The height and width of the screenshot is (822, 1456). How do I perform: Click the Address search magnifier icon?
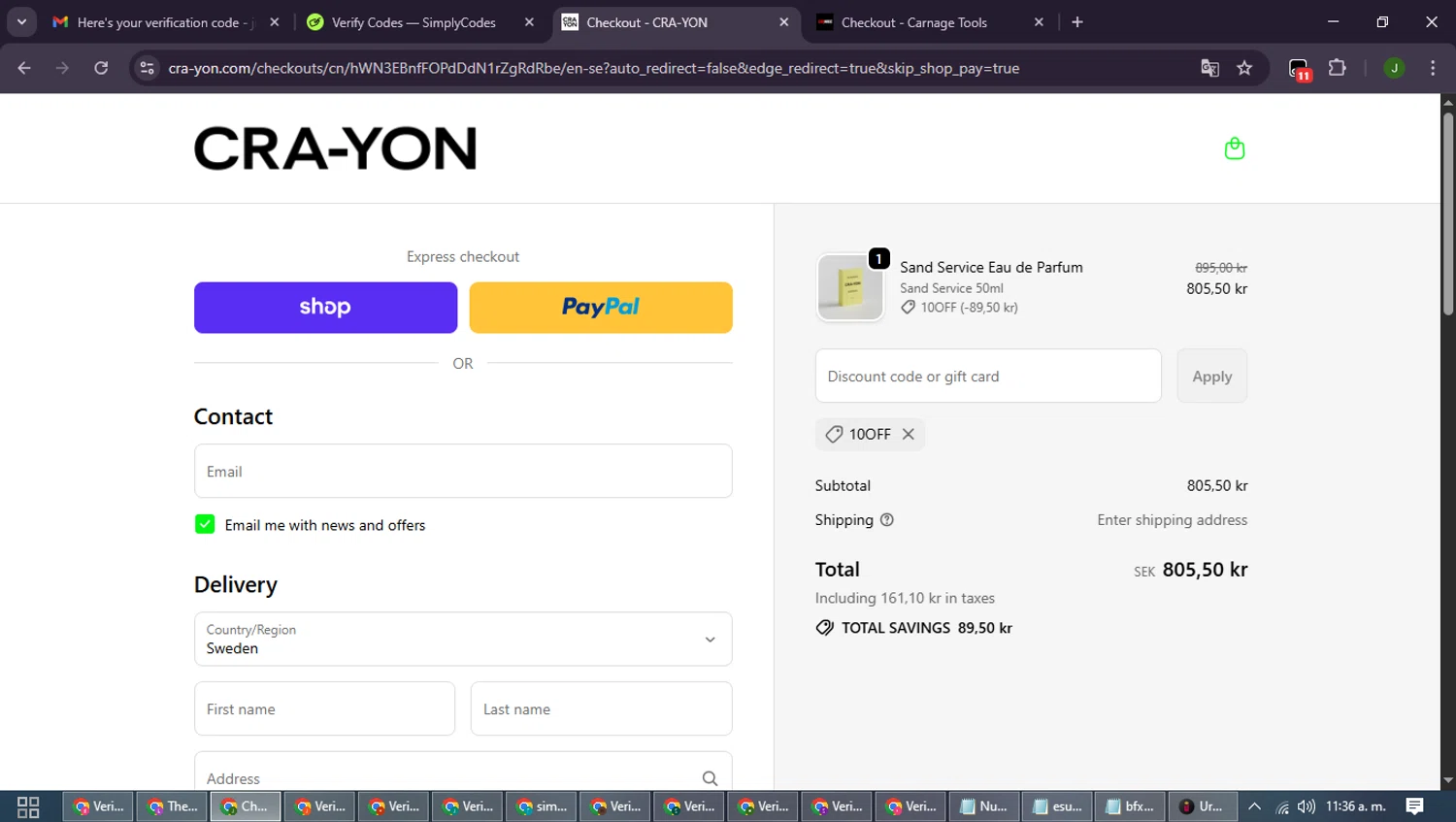(710, 778)
